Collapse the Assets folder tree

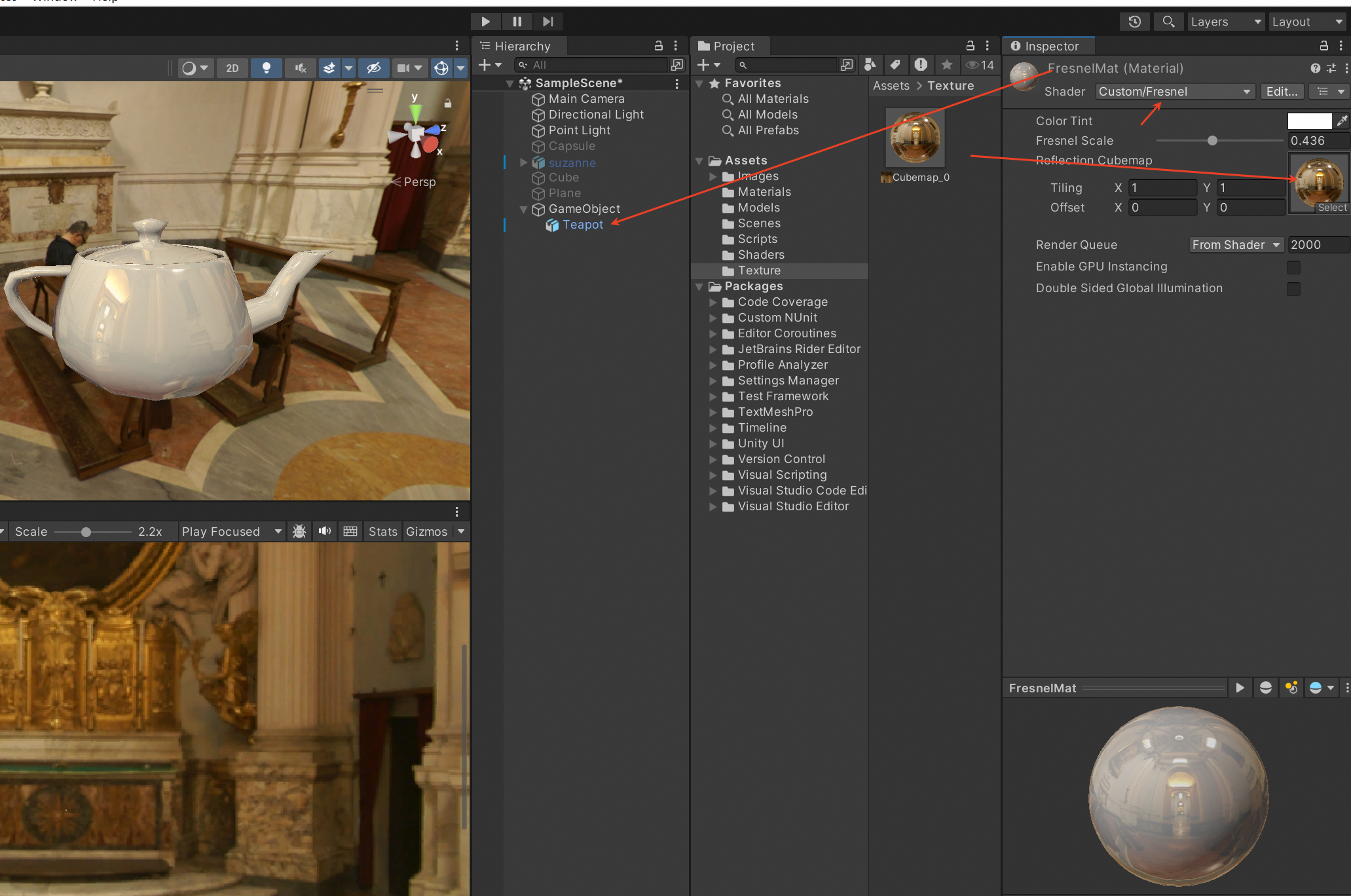pos(699,161)
